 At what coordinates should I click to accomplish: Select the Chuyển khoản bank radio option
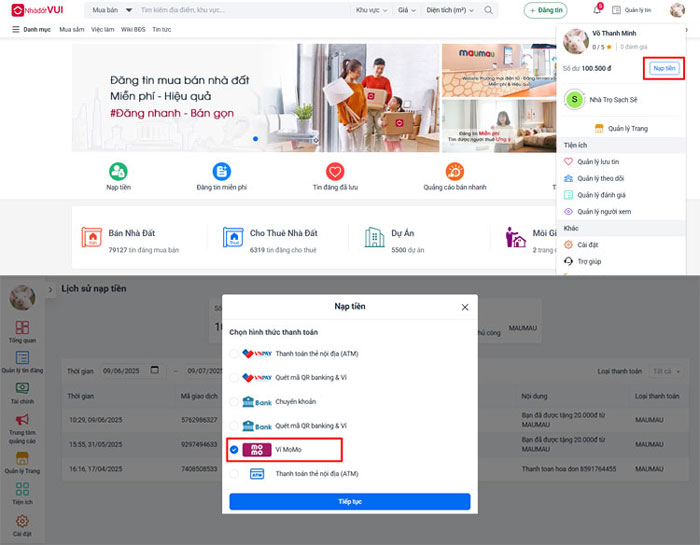coord(235,402)
